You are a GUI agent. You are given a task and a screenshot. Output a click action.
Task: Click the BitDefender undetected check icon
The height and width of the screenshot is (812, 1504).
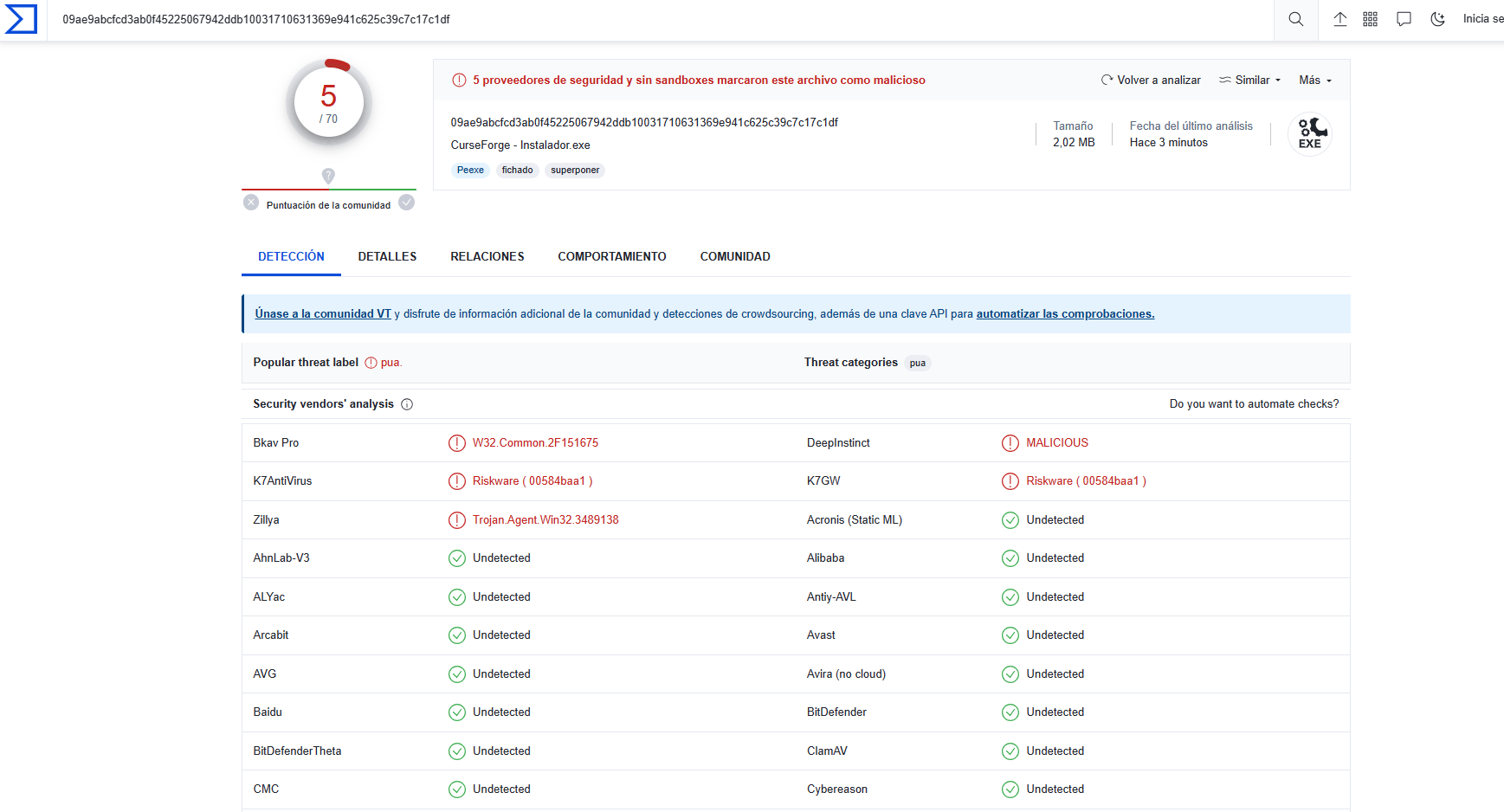coord(1010,712)
